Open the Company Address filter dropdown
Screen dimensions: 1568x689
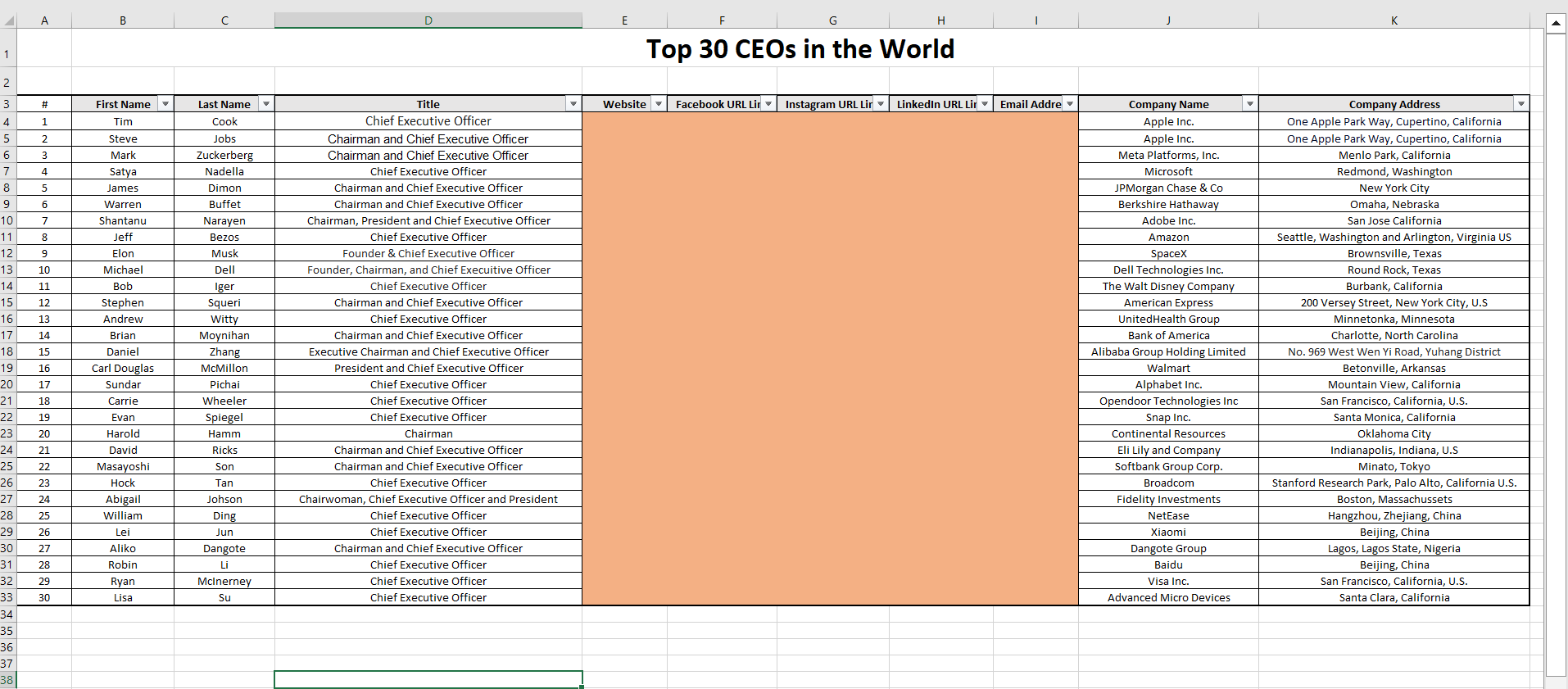[1521, 104]
